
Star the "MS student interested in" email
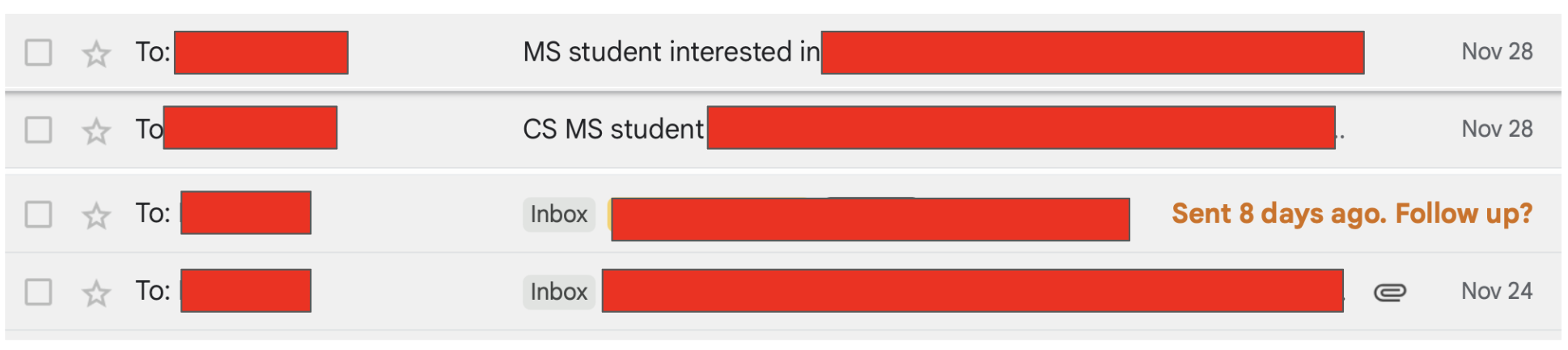tap(96, 53)
